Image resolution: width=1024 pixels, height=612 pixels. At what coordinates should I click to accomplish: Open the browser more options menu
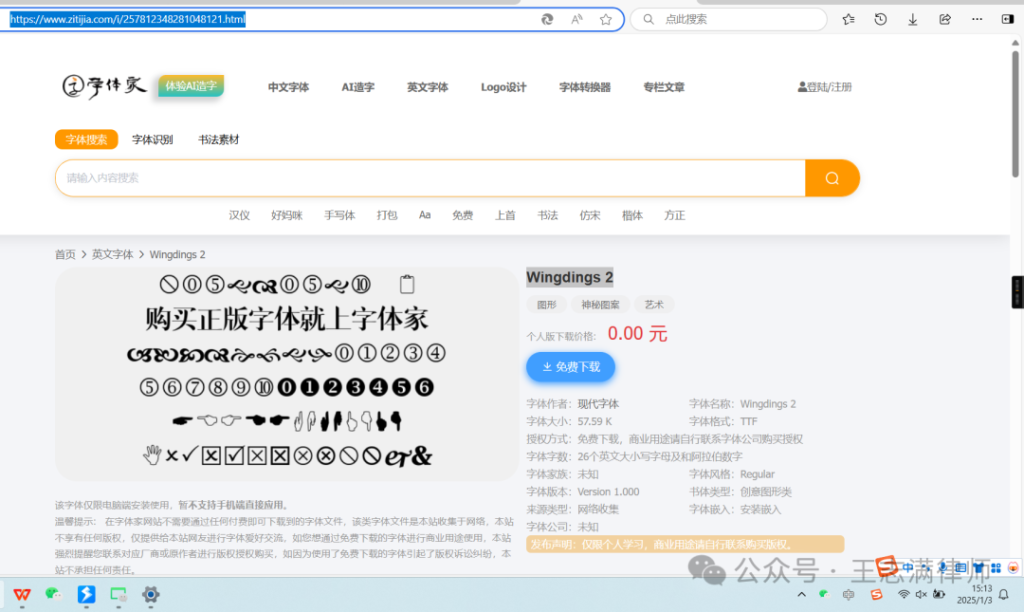click(x=977, y=19)
